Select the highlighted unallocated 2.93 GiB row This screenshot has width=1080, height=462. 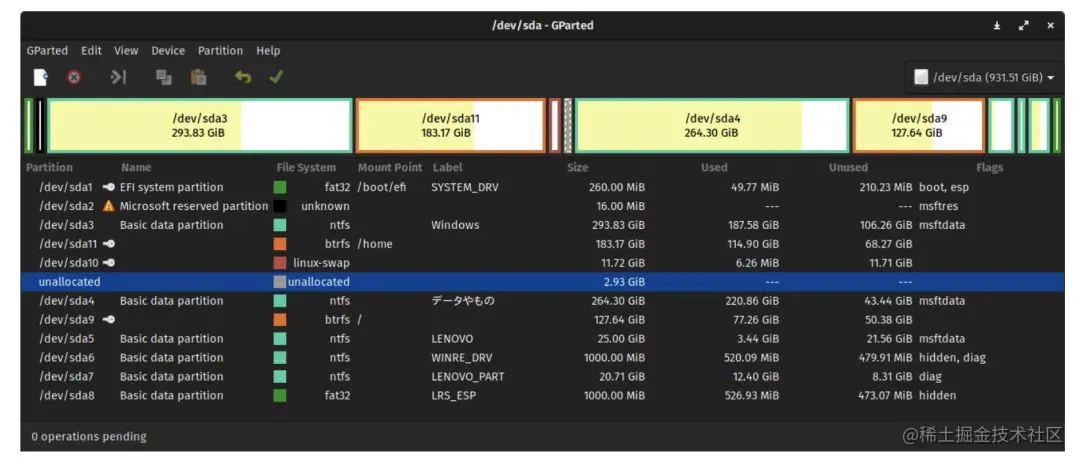click(543, 282)
